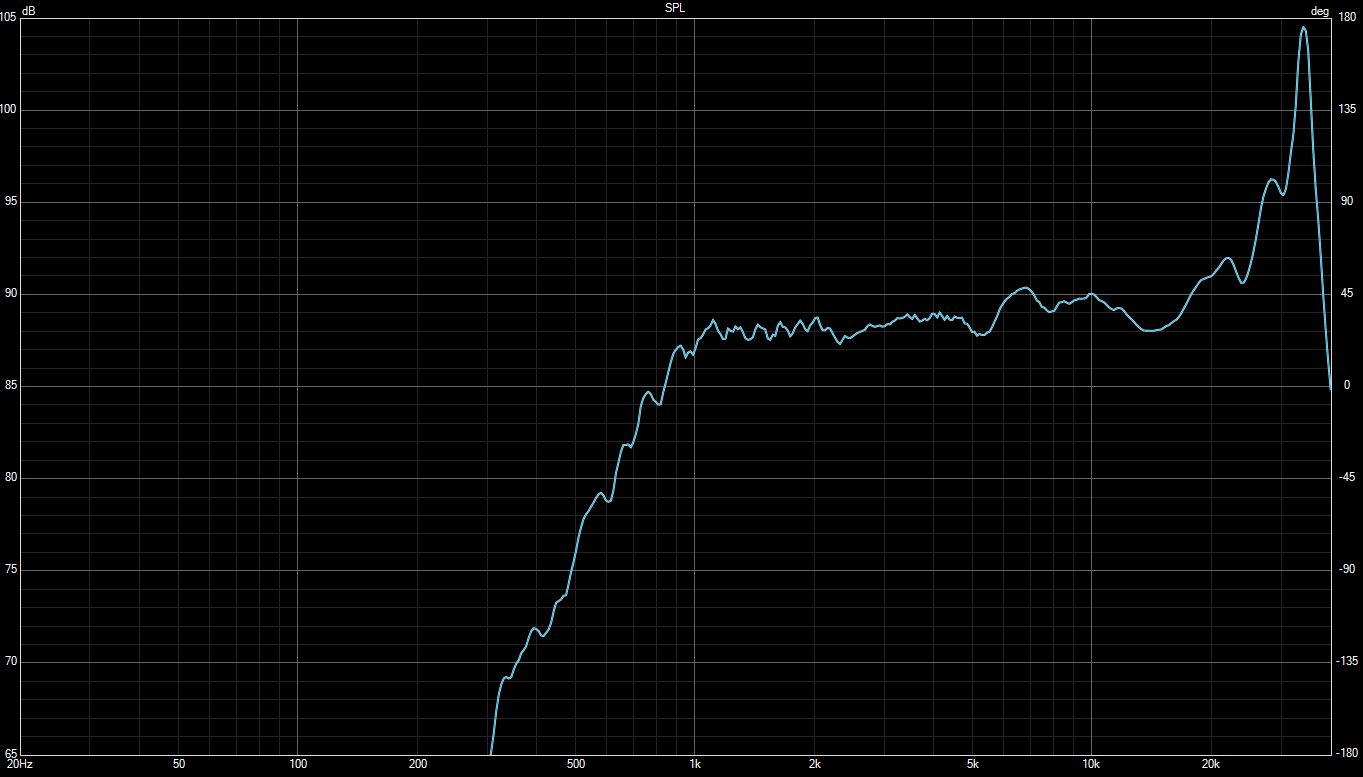The width and height of the screenshot is (1363, 777).
Task: Select the 95 dB axis value
Action: [x=11, y=202]
